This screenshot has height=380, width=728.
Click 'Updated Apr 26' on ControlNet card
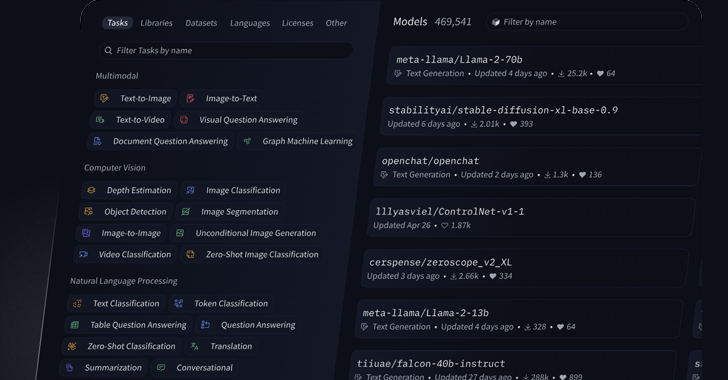click(x=402, y=225)
